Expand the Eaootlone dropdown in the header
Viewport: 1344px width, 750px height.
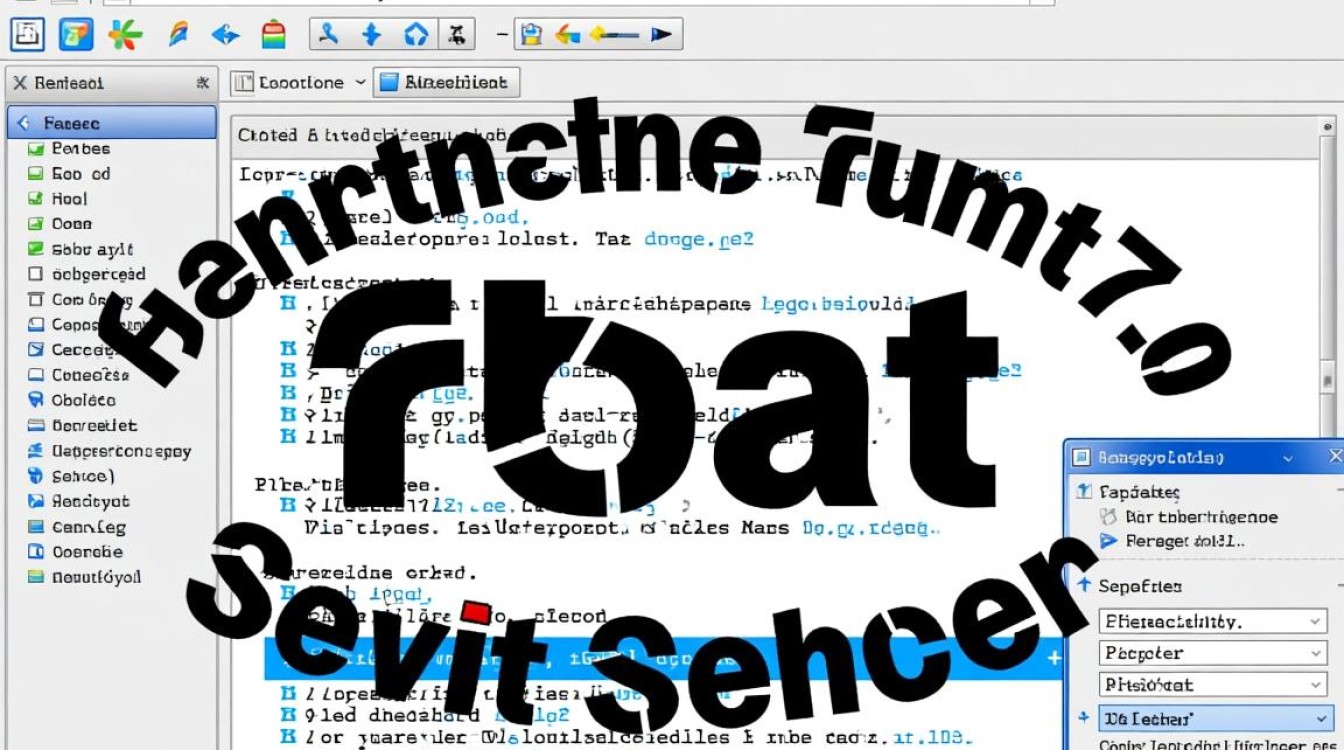[298, 83]
